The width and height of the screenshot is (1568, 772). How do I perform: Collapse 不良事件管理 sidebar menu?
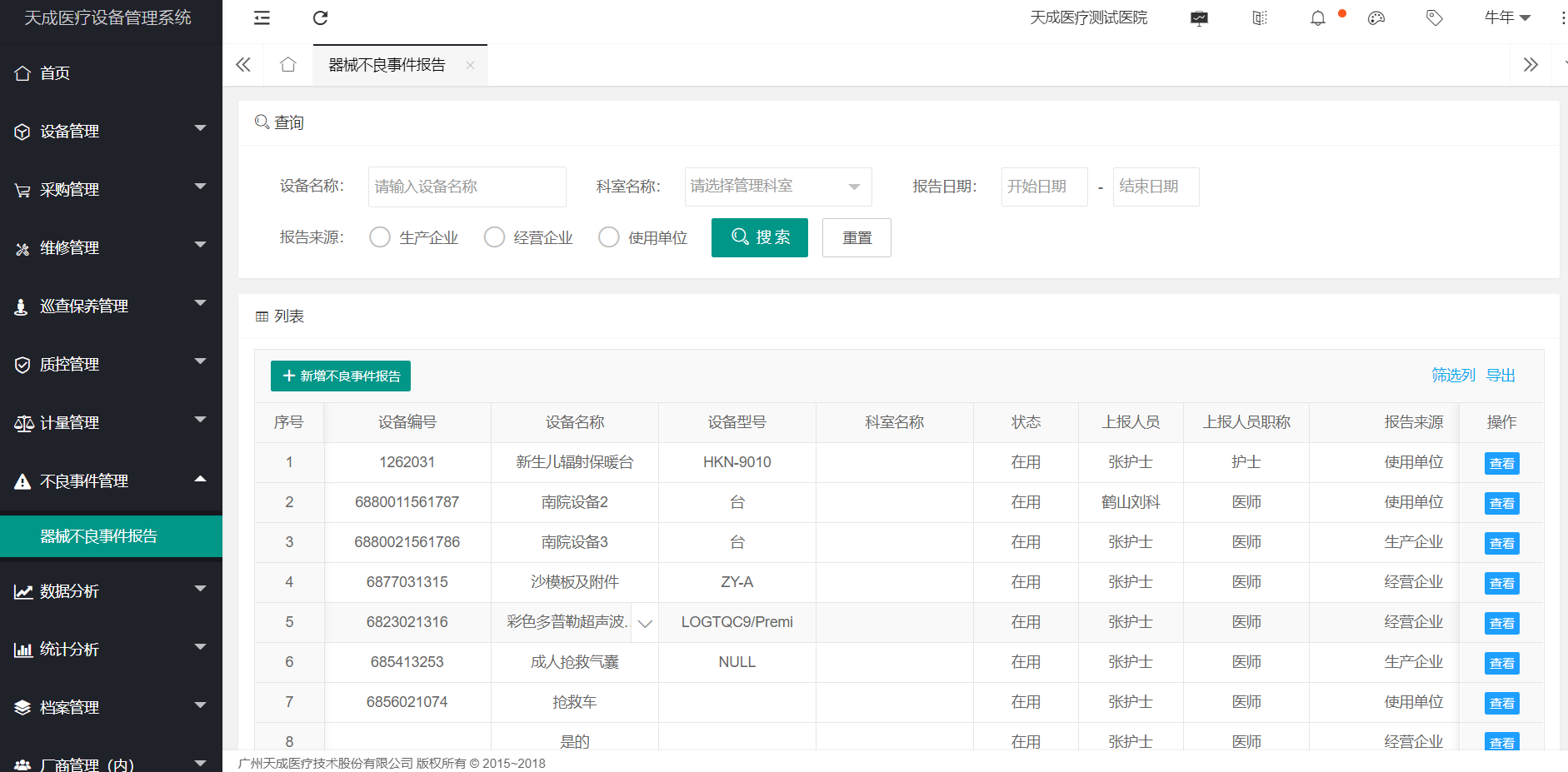pos(111,481)
